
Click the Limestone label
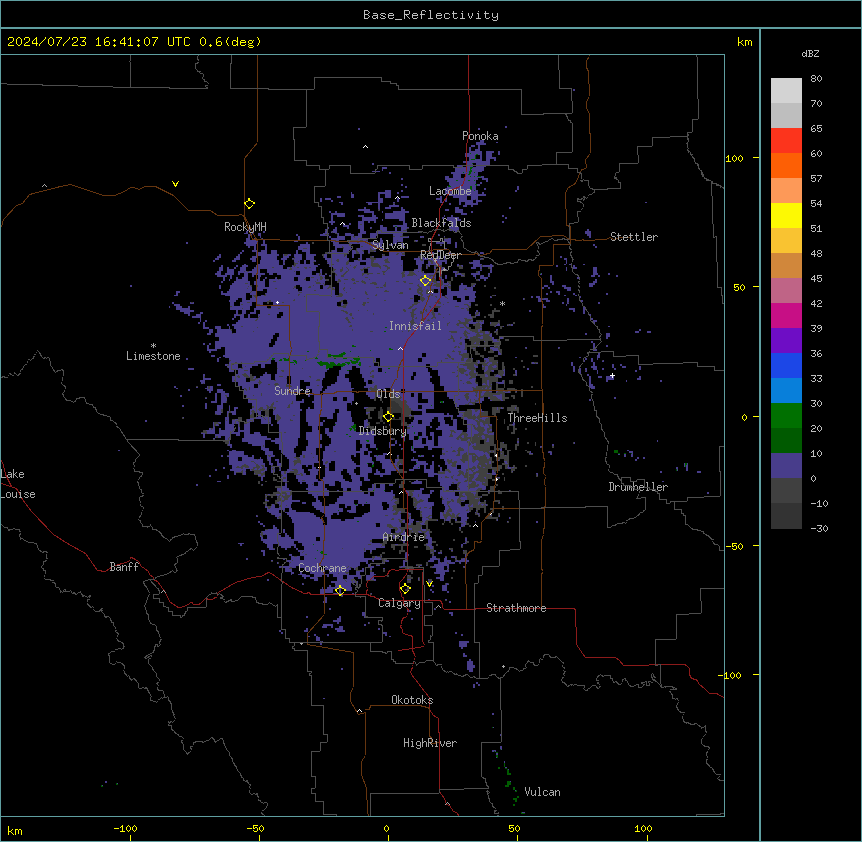click(153, 356)
